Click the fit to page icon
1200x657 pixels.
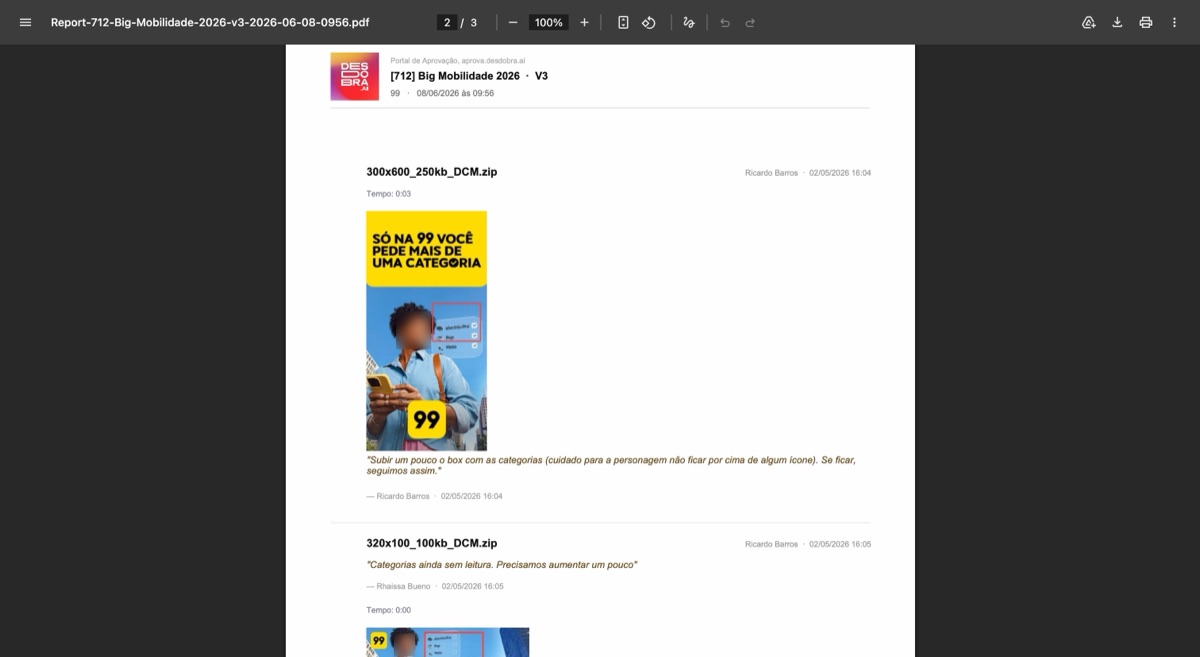[623, 22]
